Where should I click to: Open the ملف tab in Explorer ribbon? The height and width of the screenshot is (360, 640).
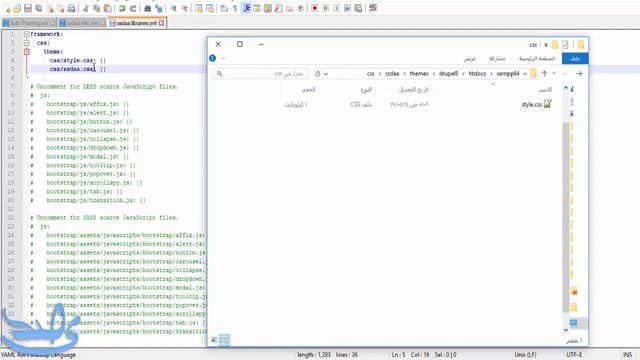(575, 58)
